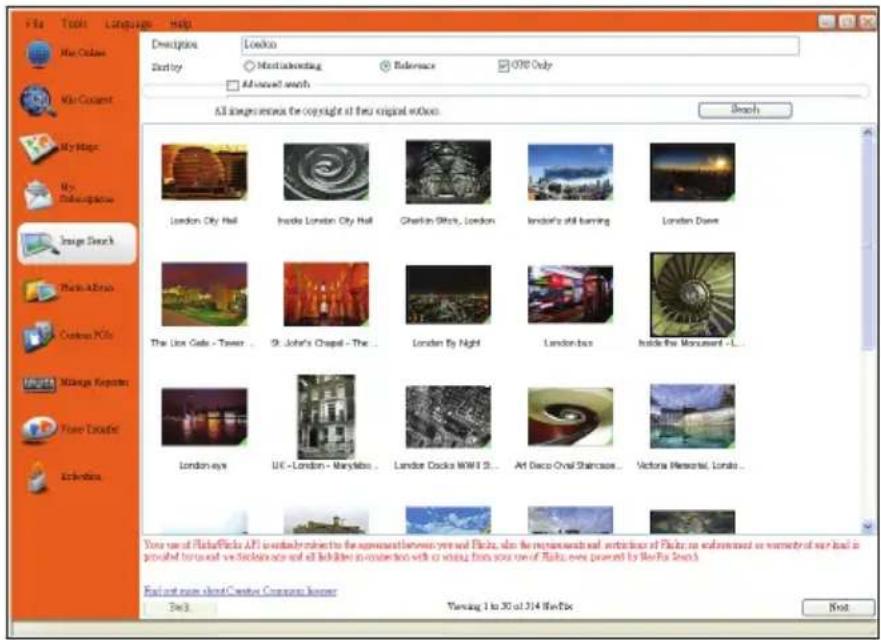This screenshot has height=640, width=881.
Task: Select the London City Hall thumbnail
Action: (x=204, y=172)
